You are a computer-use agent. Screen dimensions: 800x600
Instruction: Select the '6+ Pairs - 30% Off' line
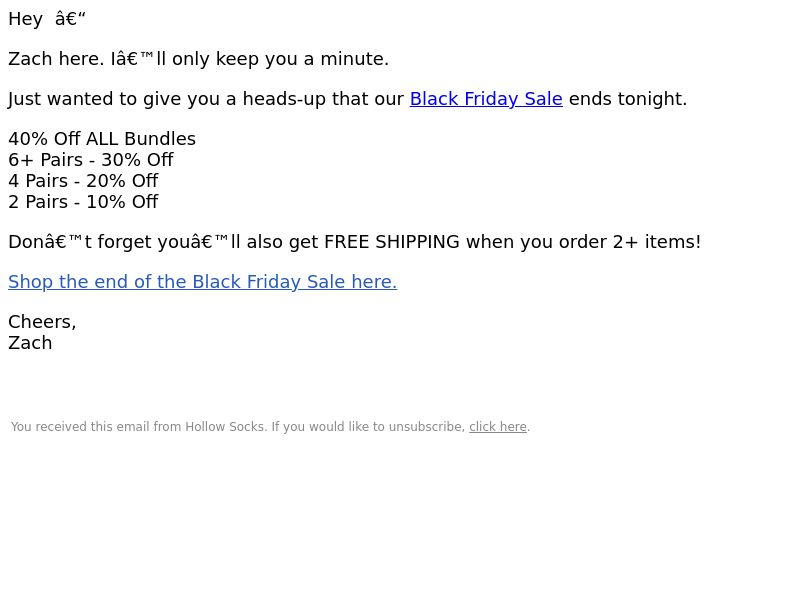[x=91, y=160]
